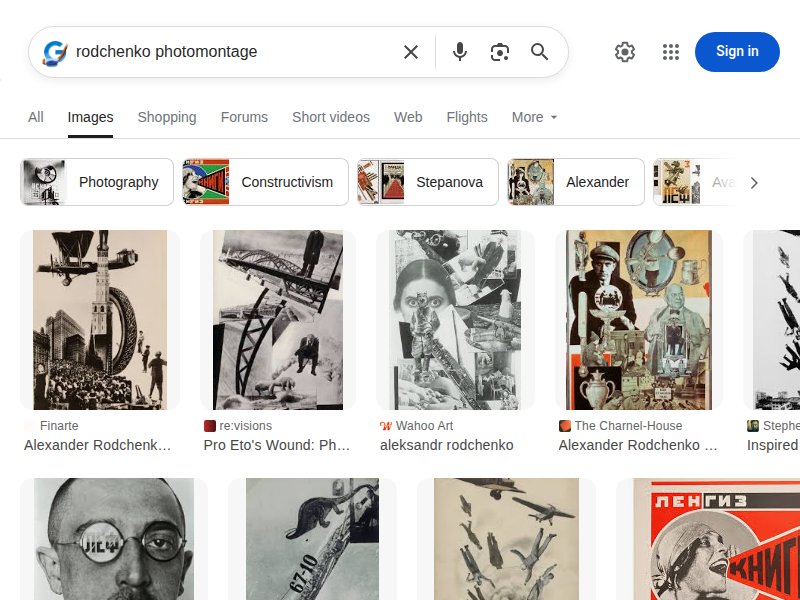
Task: Switch to the Web results tab
Action: tap(408, 117)
